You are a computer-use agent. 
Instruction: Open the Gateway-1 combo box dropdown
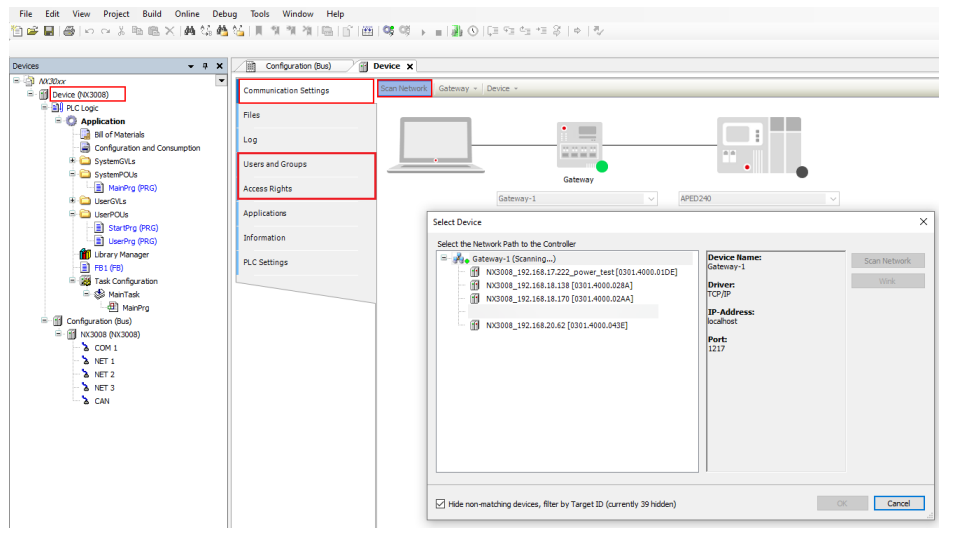click(651, 199)
